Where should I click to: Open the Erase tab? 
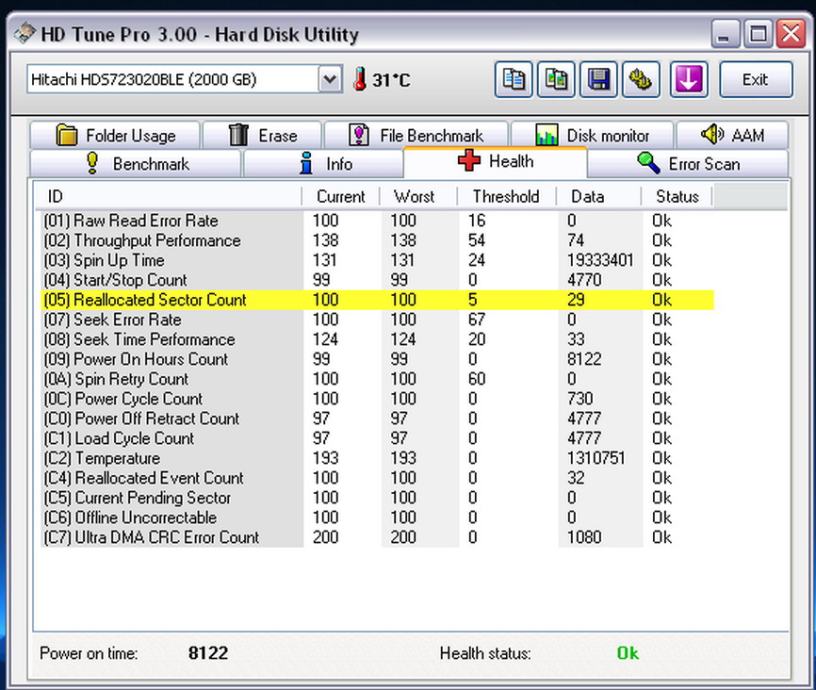pyautogui.click(x=262, y=135)
